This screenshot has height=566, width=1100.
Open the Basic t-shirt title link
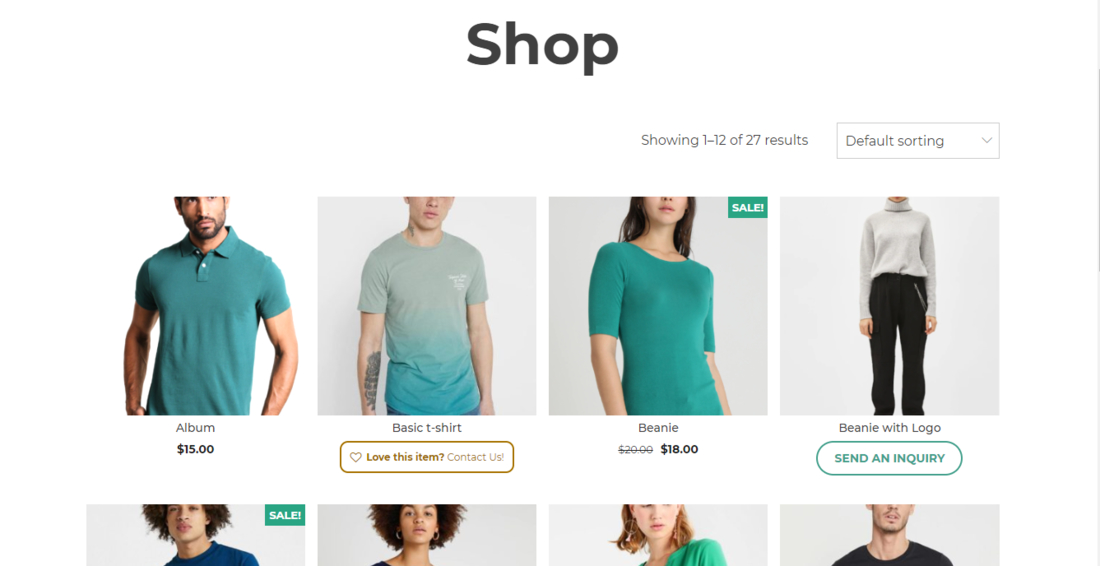(427, 428)
